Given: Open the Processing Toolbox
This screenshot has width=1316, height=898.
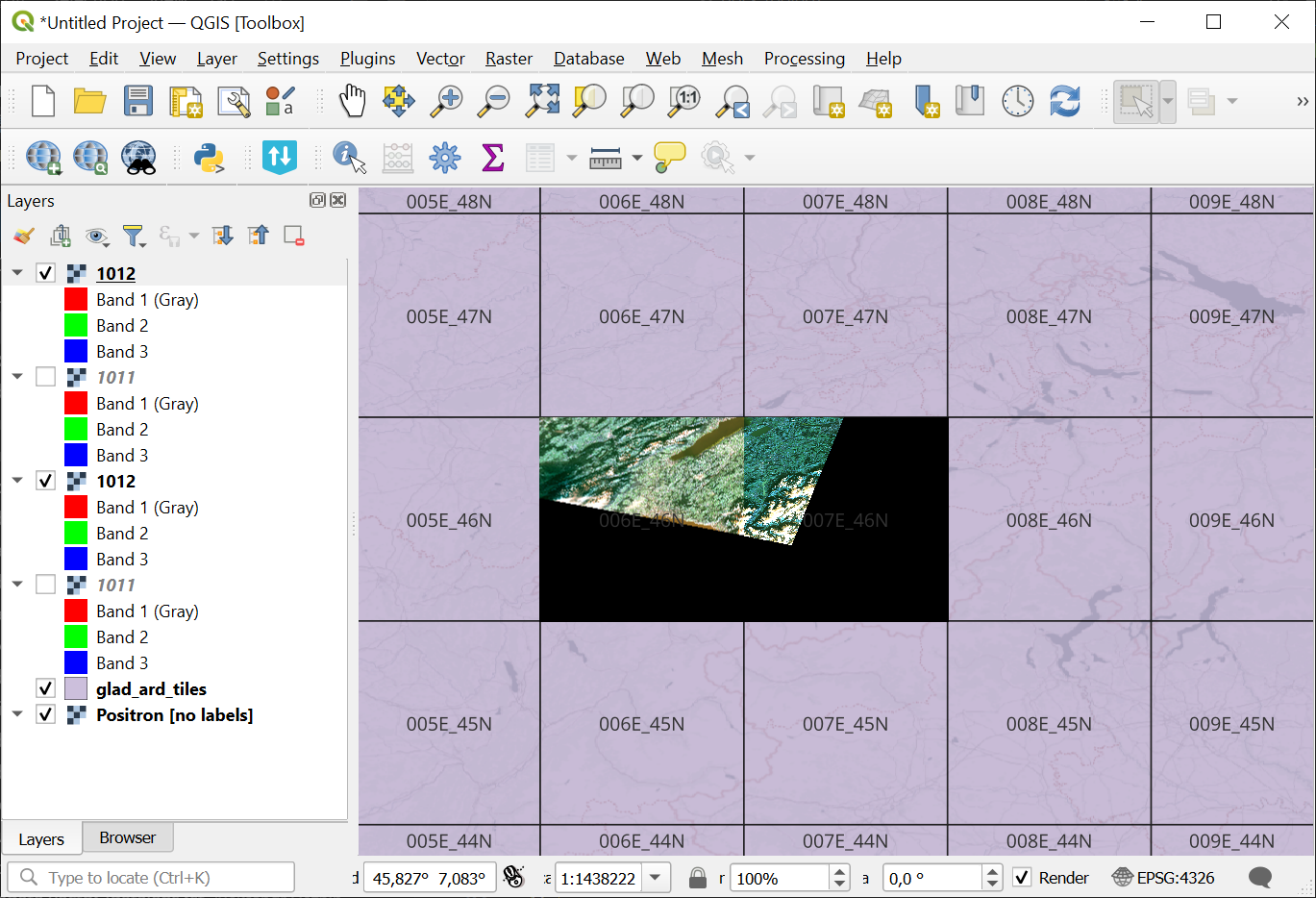Looking at the screenshot, I should pos(445,157).
